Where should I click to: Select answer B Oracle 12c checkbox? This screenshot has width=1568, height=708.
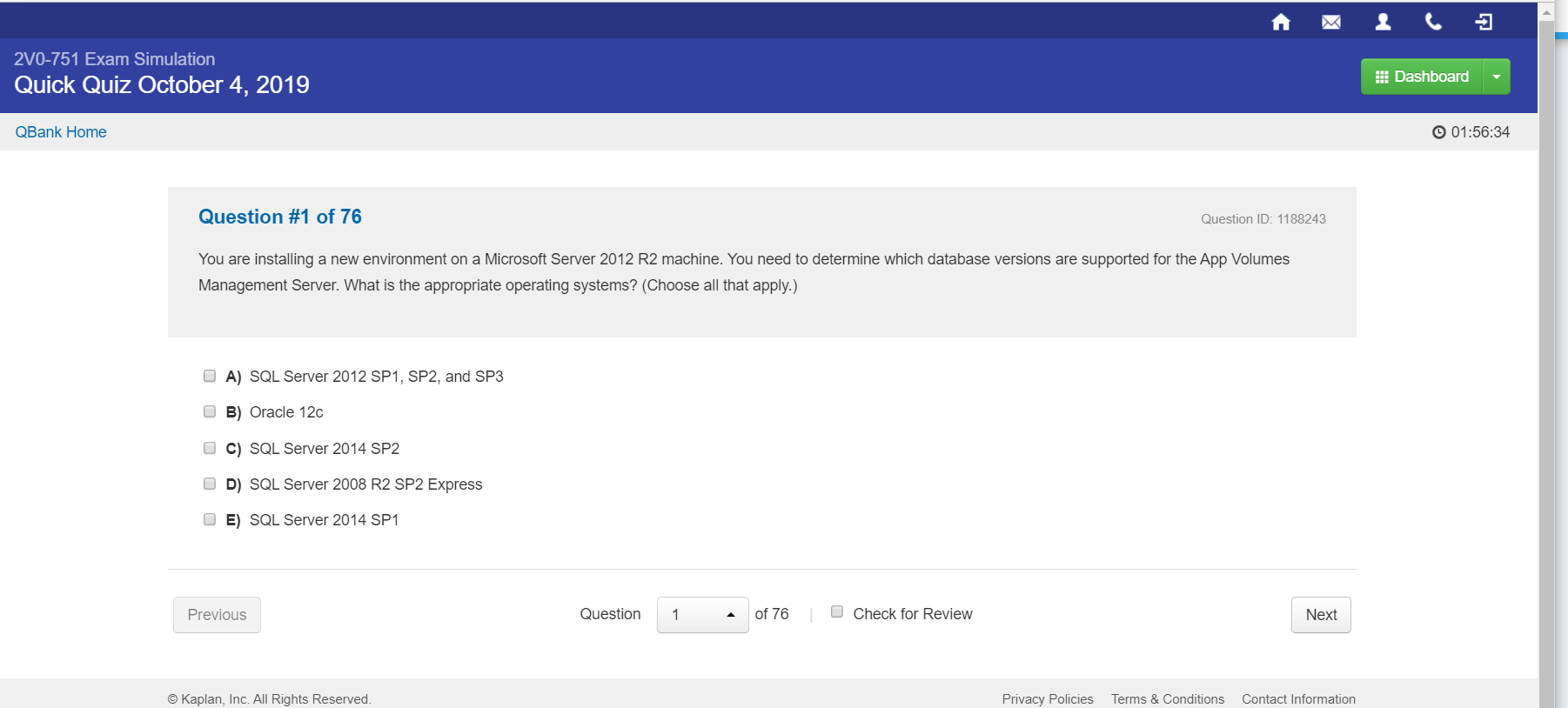click(210, 411)
